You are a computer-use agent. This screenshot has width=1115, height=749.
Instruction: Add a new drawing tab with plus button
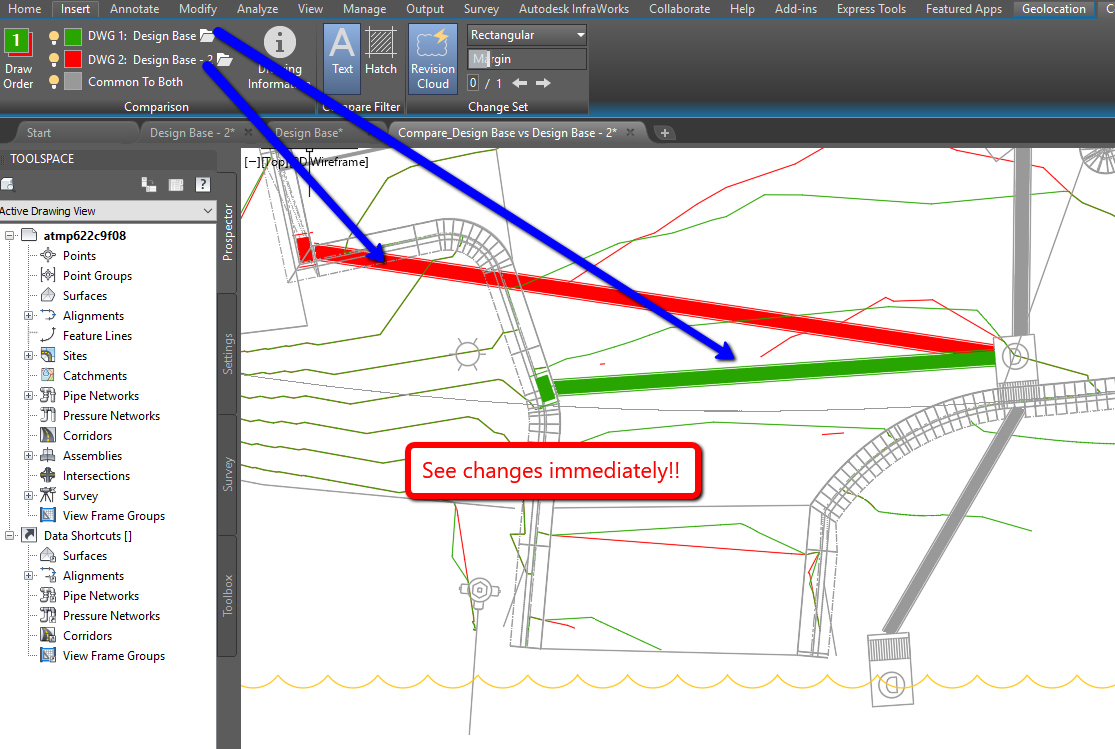665,133
